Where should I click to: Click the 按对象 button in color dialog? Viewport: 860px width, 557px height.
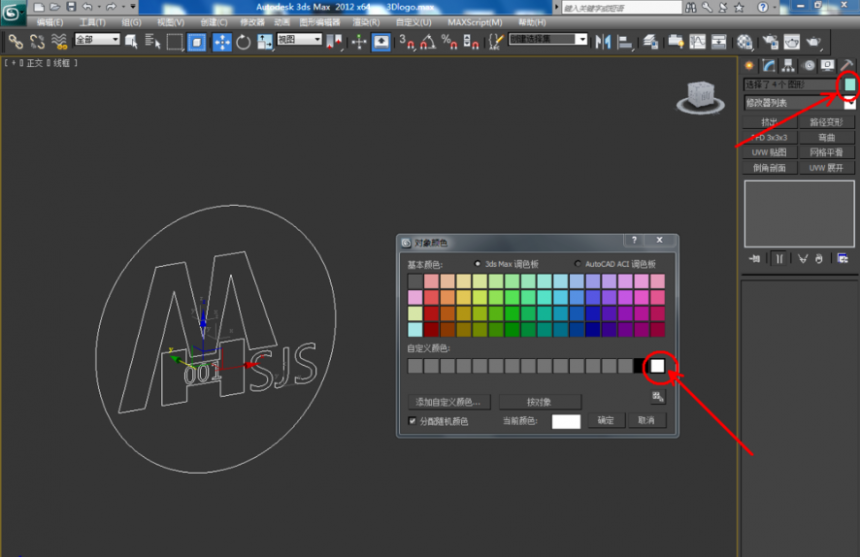tap(540, 402)
